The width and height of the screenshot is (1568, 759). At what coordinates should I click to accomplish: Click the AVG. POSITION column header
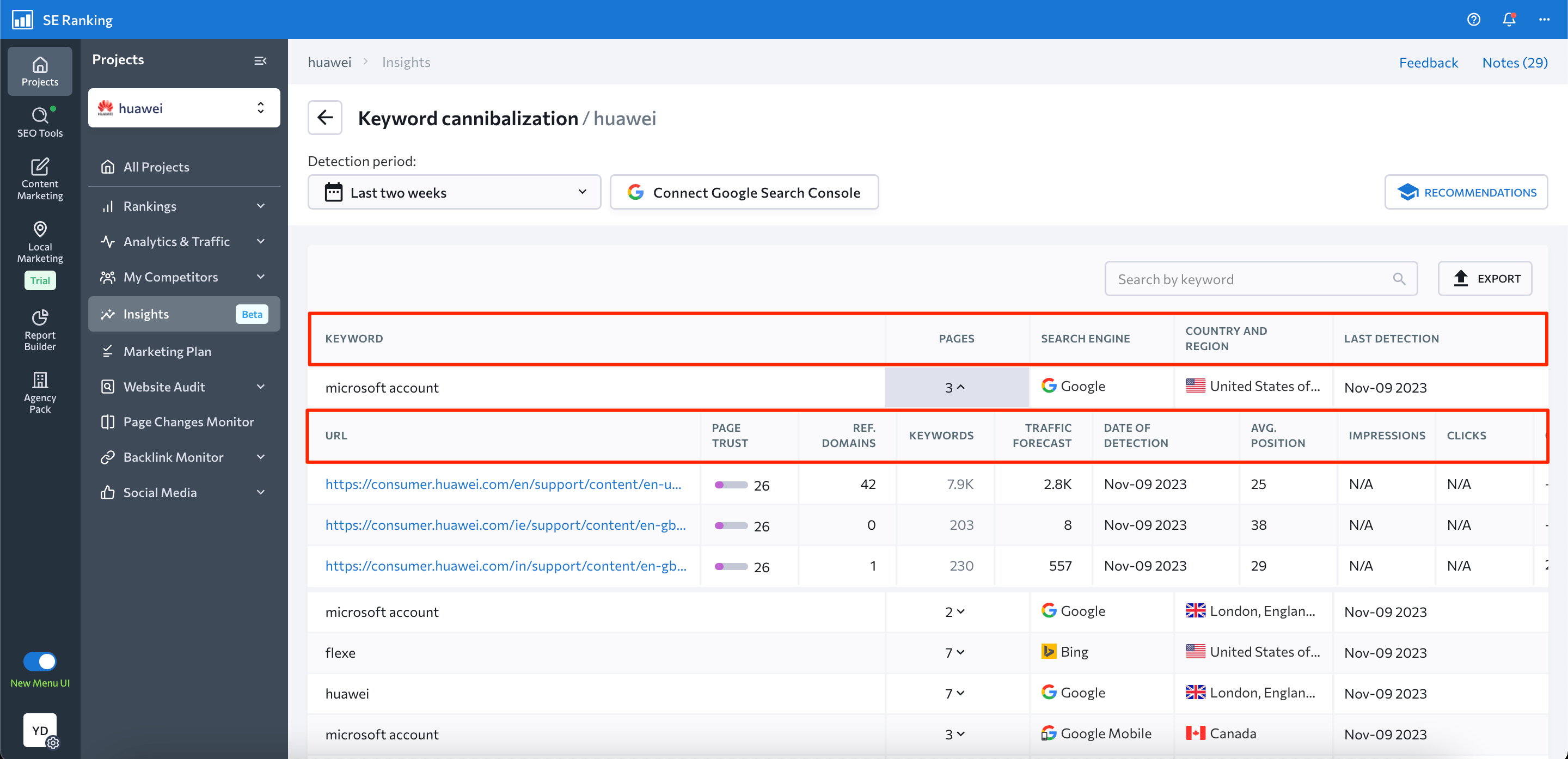coord(1278,435)
